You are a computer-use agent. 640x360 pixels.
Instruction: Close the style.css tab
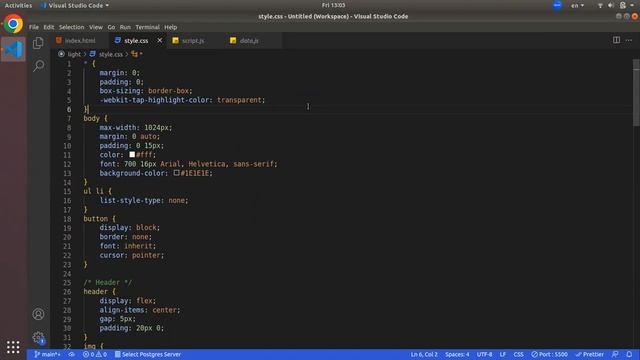[160, 40]
